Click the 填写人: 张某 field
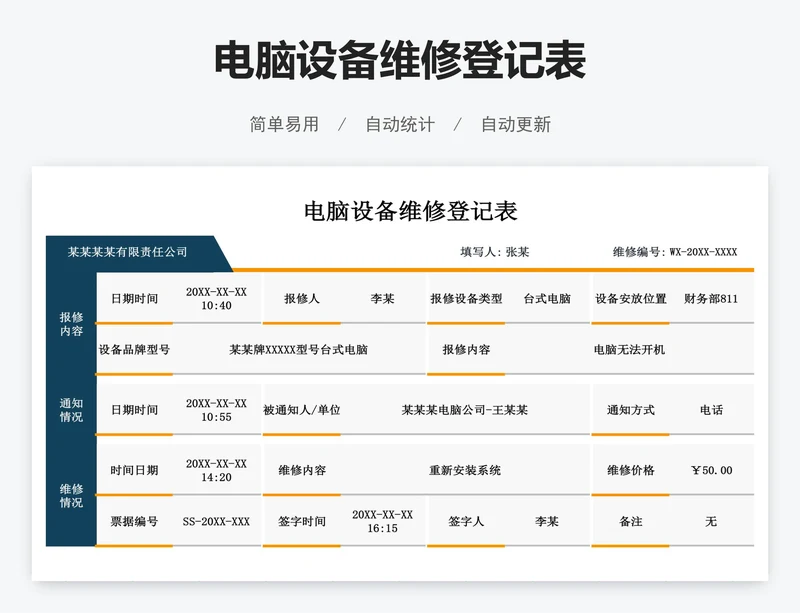This screenshot has height=613, width=800. click(x=494, y=252)
